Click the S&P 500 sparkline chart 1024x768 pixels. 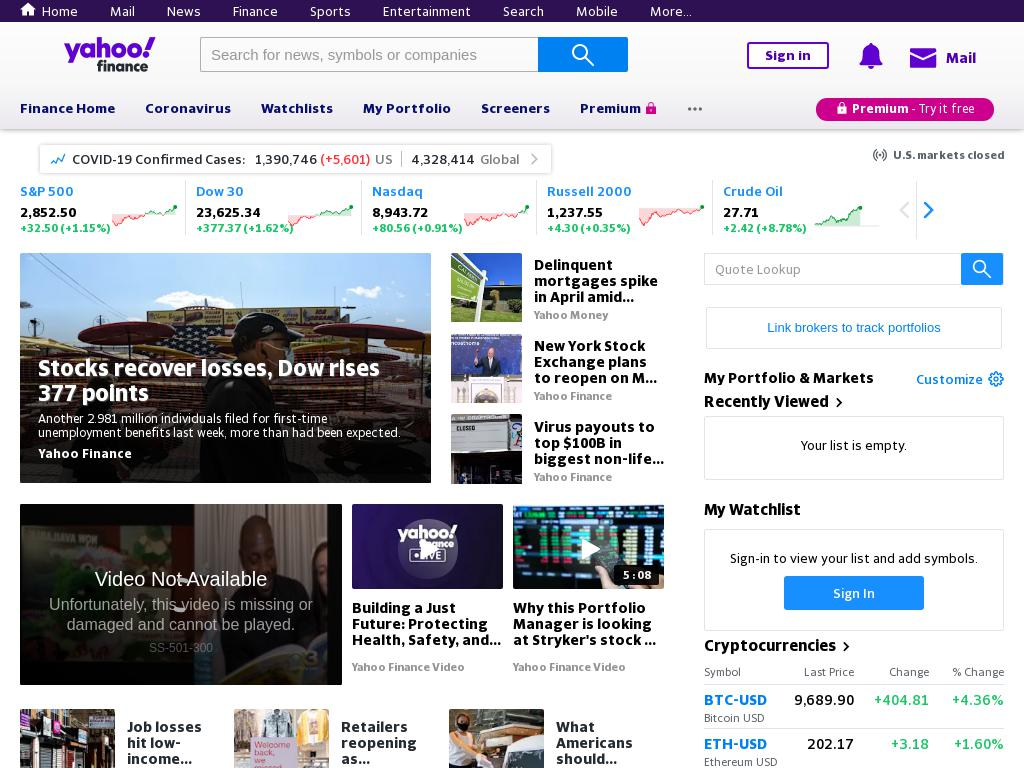(x=145, y=215)
